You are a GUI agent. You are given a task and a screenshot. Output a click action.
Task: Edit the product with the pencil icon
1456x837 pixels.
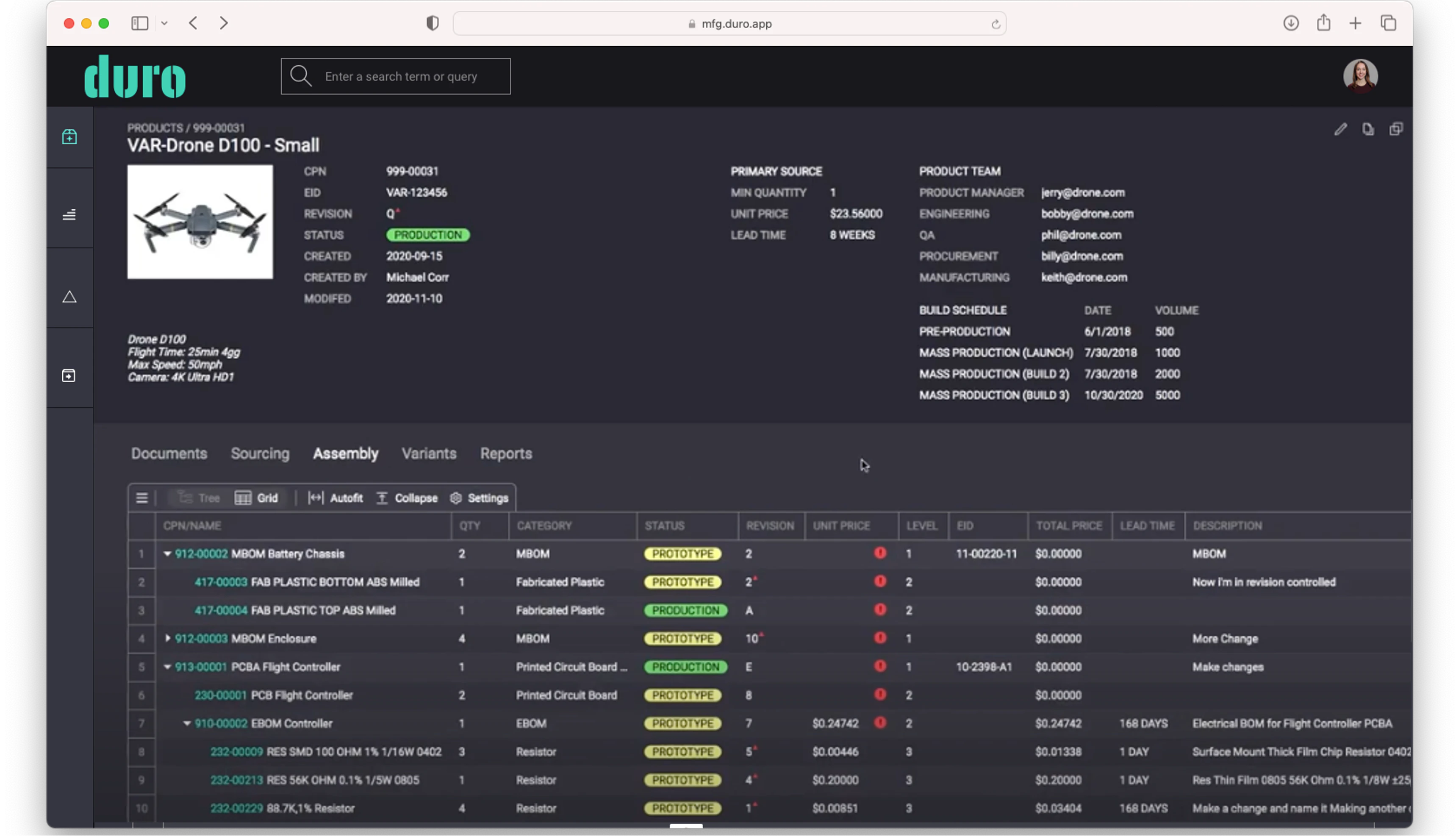tap(1340, 129)
